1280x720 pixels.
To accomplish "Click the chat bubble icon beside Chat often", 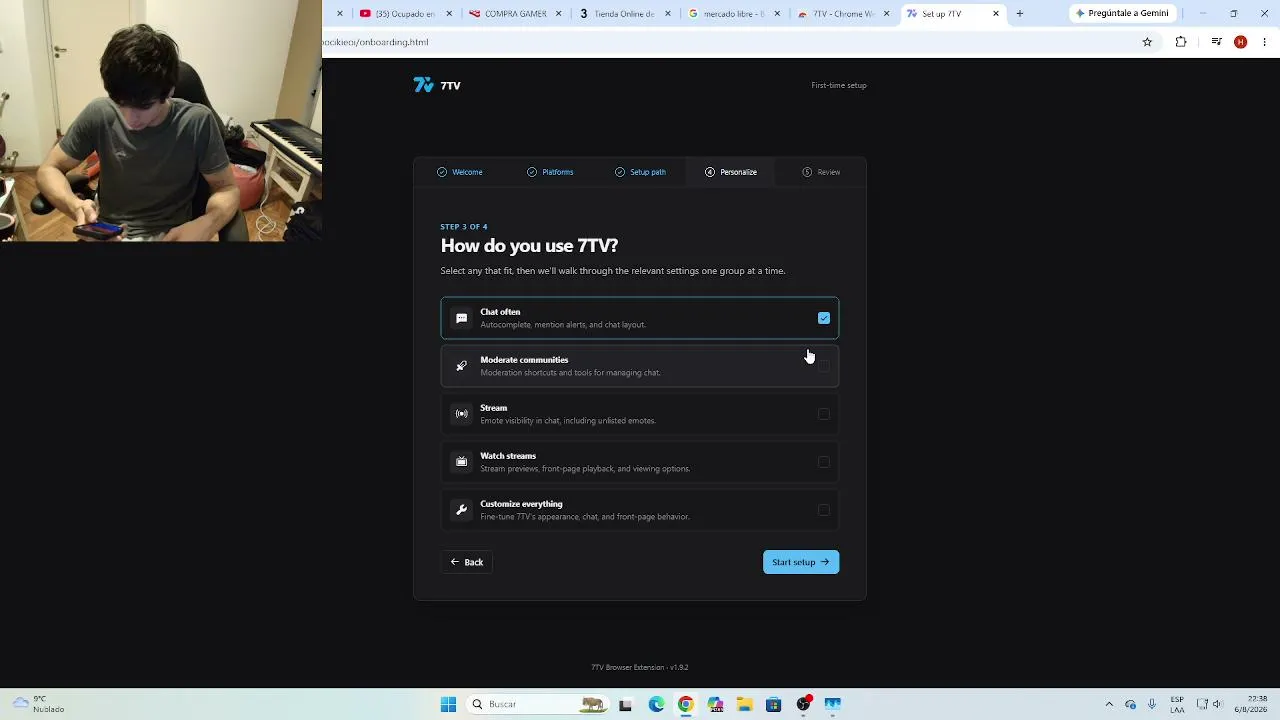I will point(461,318).
